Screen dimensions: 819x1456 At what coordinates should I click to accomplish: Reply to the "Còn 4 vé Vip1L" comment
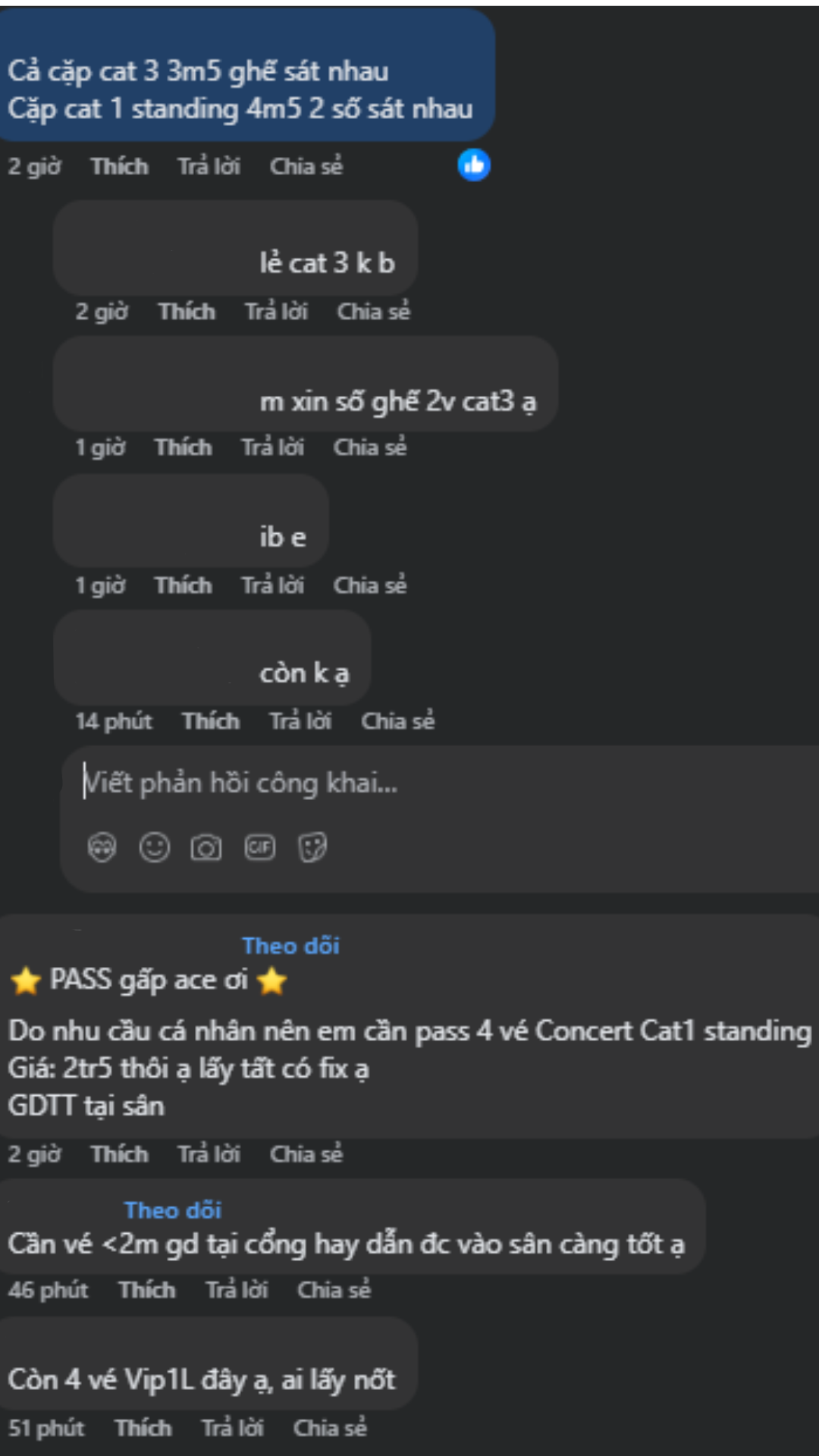pyautogui.click(x=232, y=1428)
